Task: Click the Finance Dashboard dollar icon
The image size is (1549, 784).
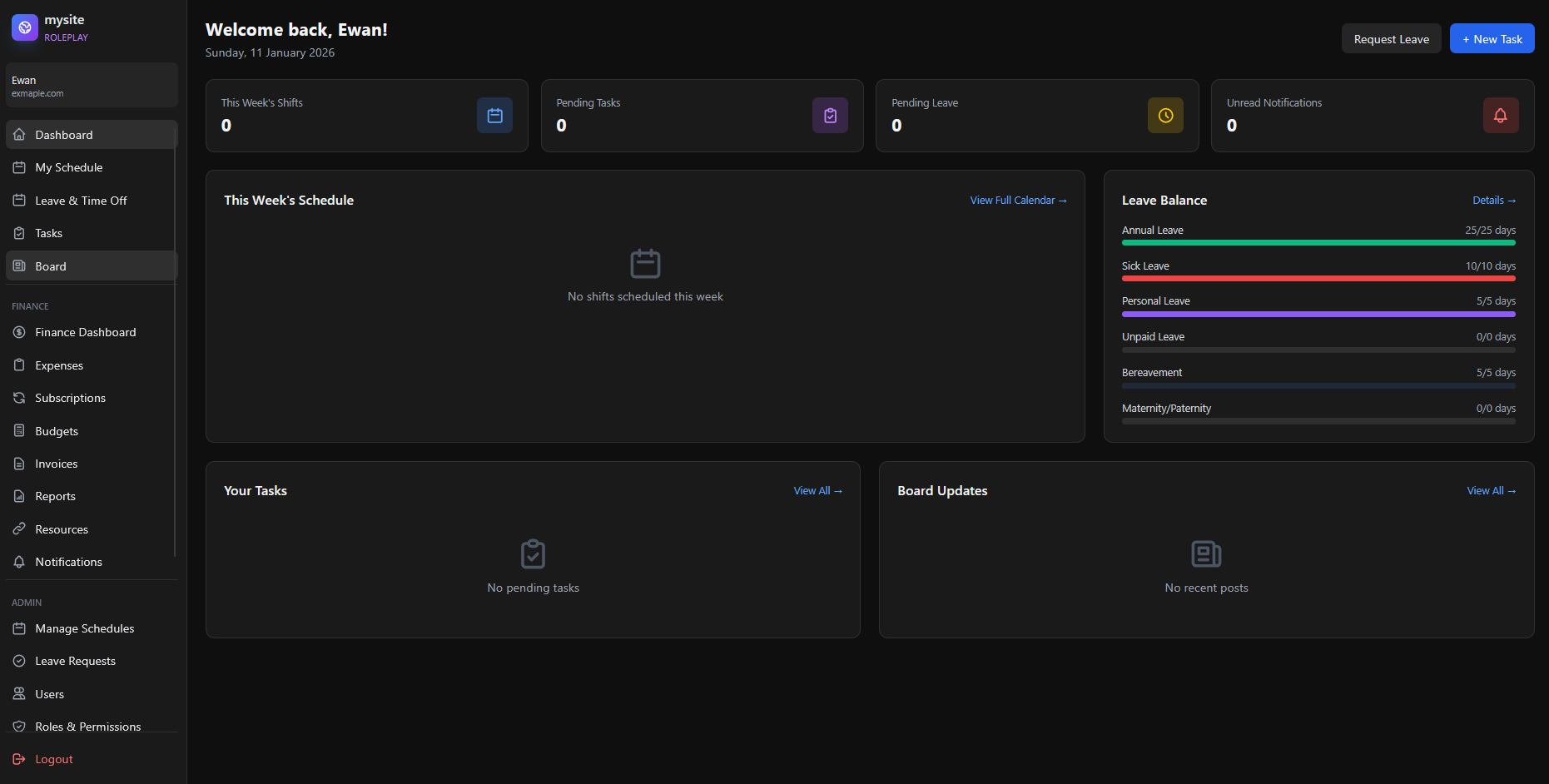Action: (x=19, y=332)
